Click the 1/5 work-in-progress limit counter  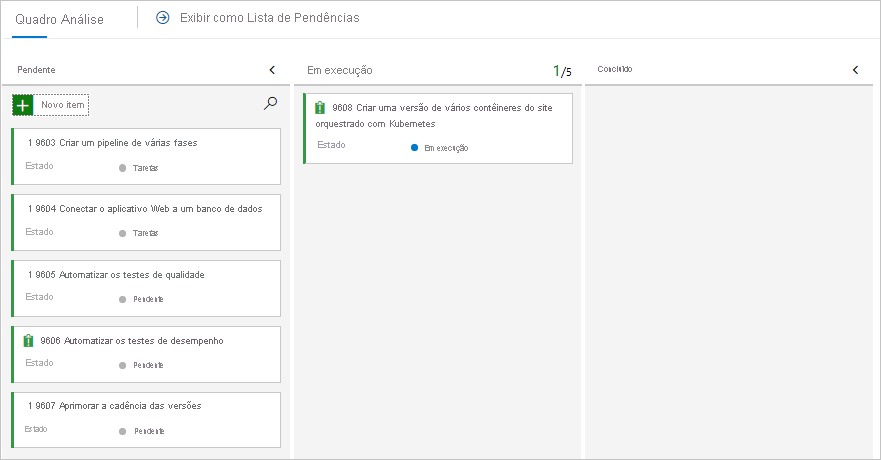(x=562, y=71)
